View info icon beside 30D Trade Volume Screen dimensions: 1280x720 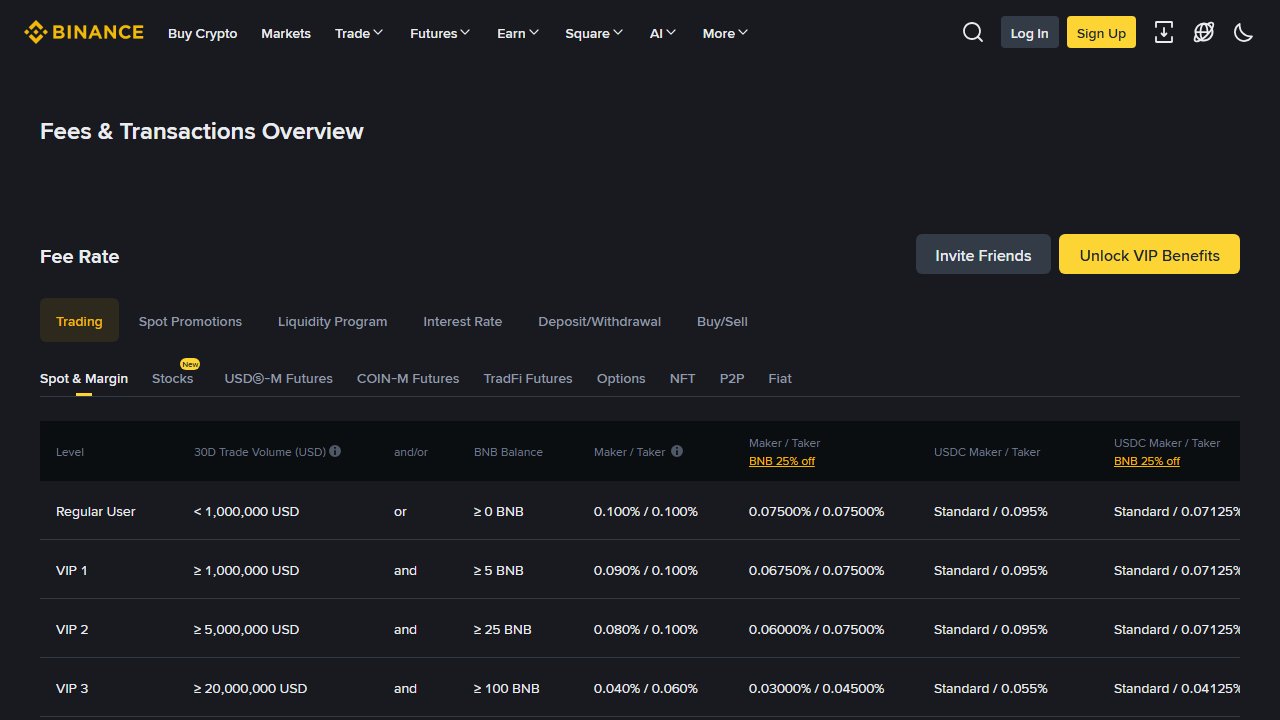click(x=335, y=451)
